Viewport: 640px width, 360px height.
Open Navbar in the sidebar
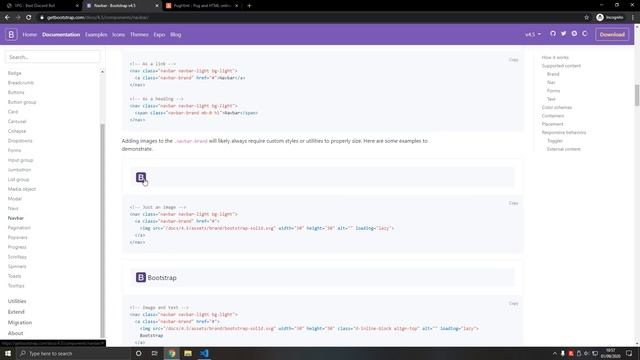tap(16, 218)
